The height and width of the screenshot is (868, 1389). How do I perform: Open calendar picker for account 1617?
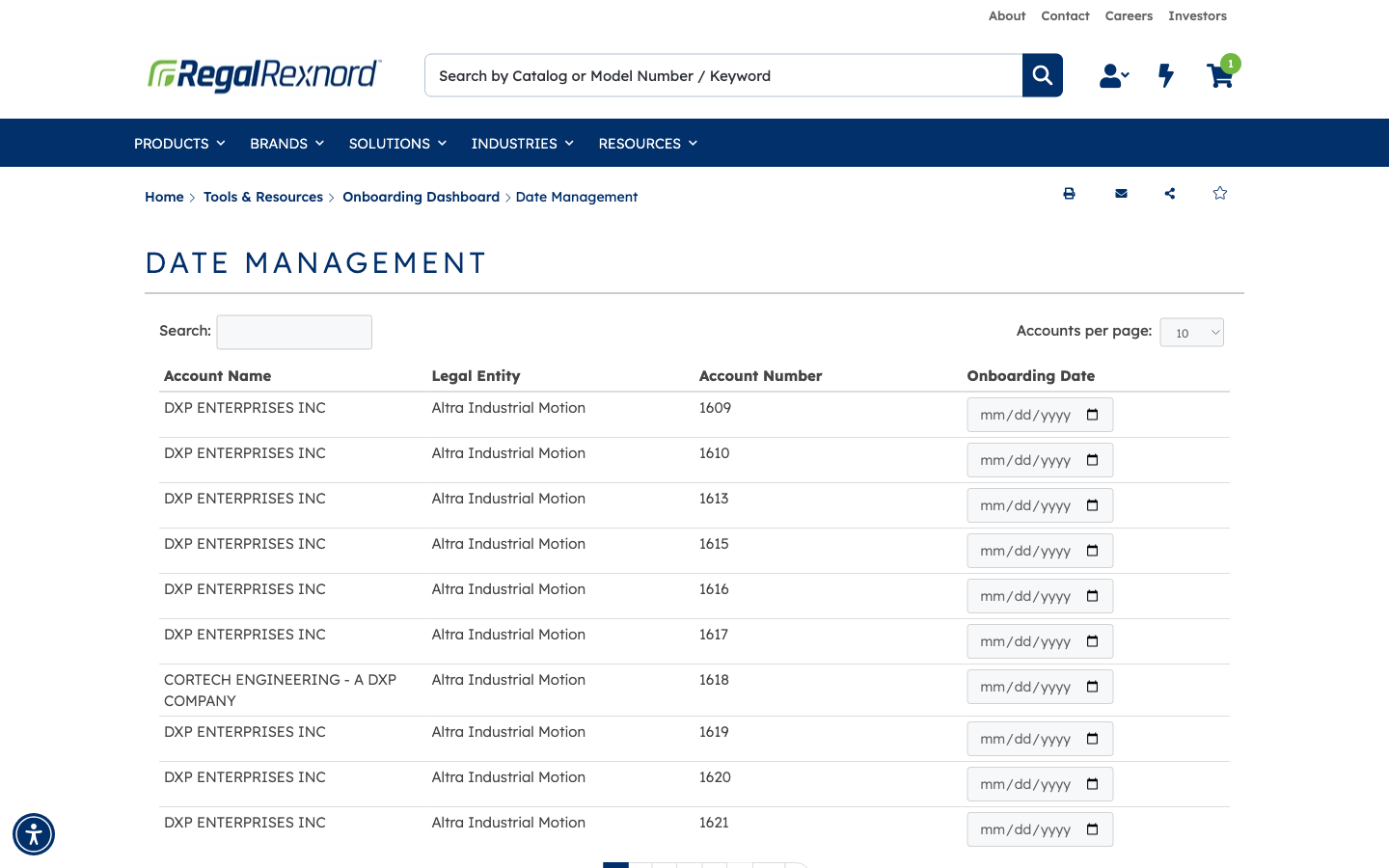[1093, 641]
